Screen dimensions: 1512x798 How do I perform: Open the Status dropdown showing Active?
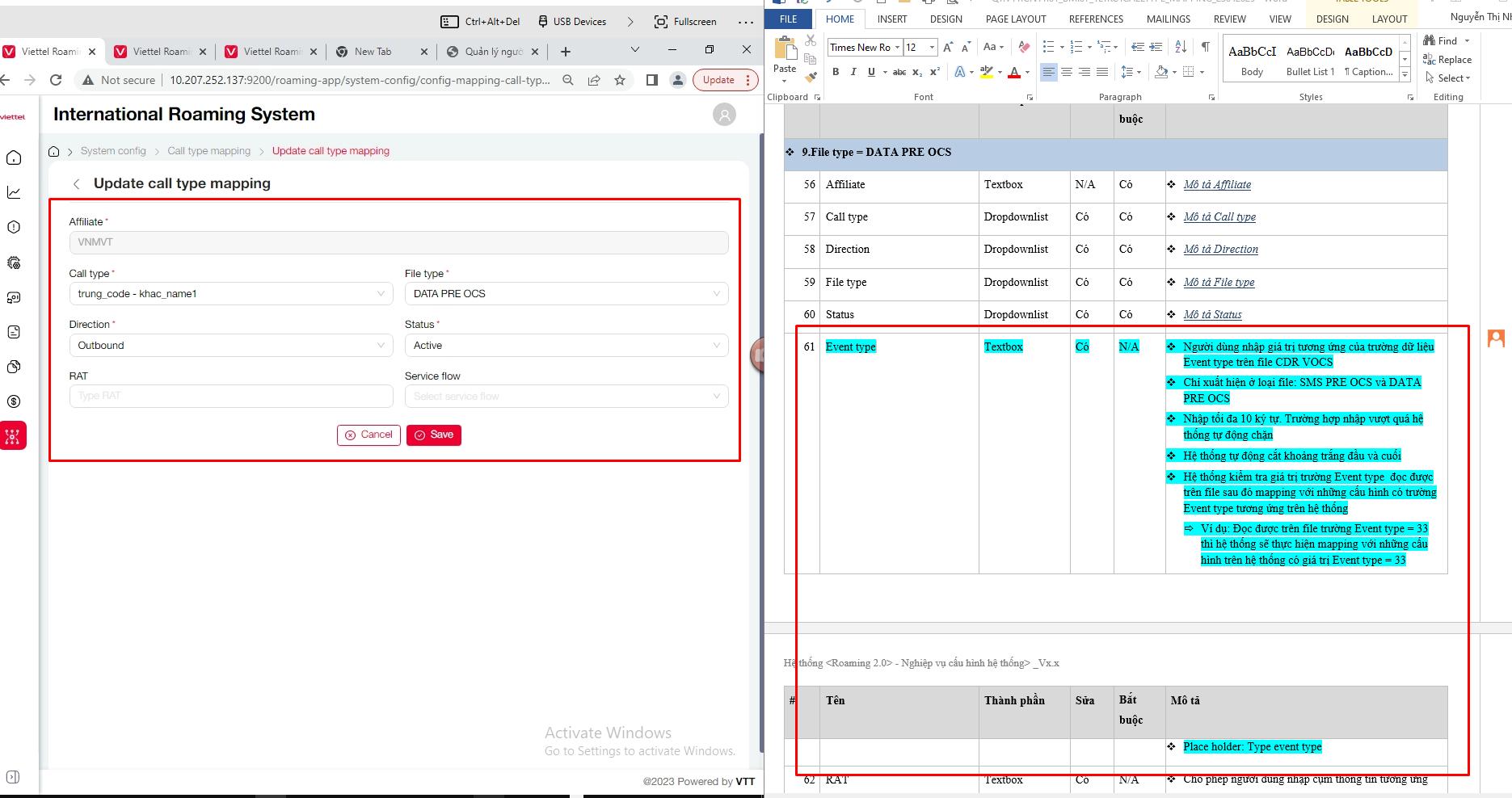566,346
